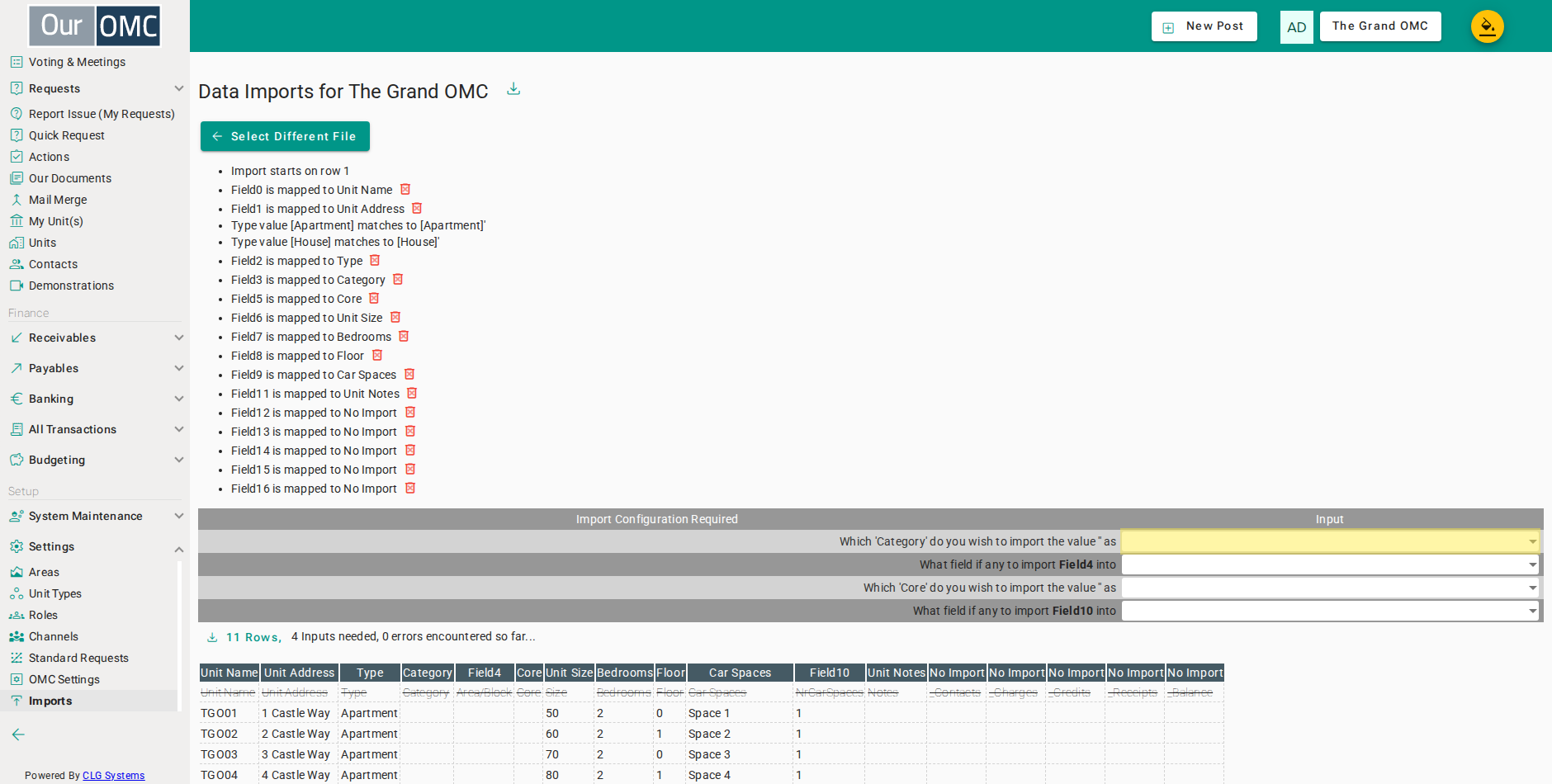Open the Core value import dropdown
The image size is (1552, 784).
(x=1330, y=588)
